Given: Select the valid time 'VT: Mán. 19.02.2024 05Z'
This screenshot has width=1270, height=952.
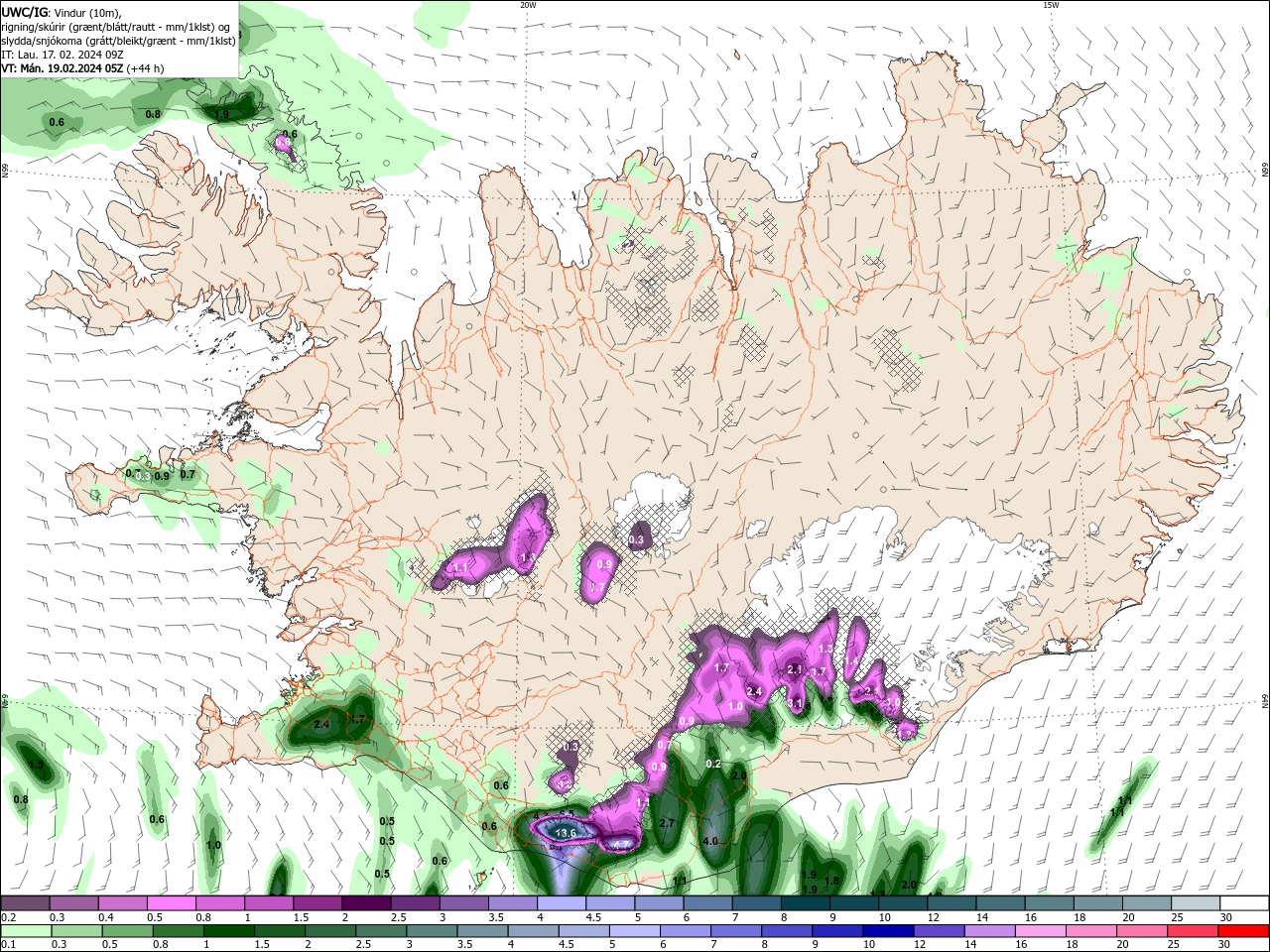Looking at the screenshot, I should [62, 68].
